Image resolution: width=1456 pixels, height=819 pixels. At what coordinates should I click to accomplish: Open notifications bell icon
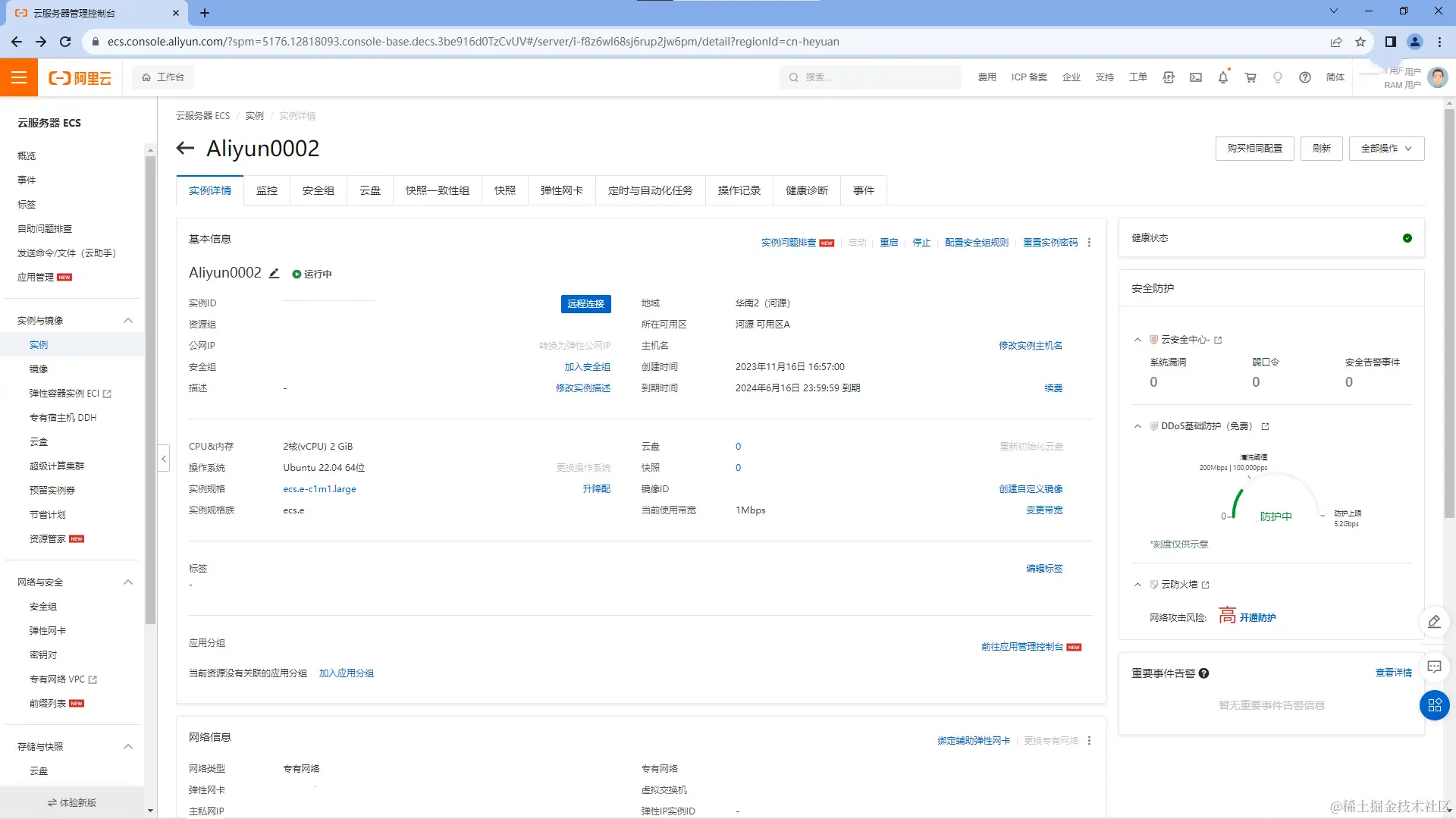[x=1223, y=77]
